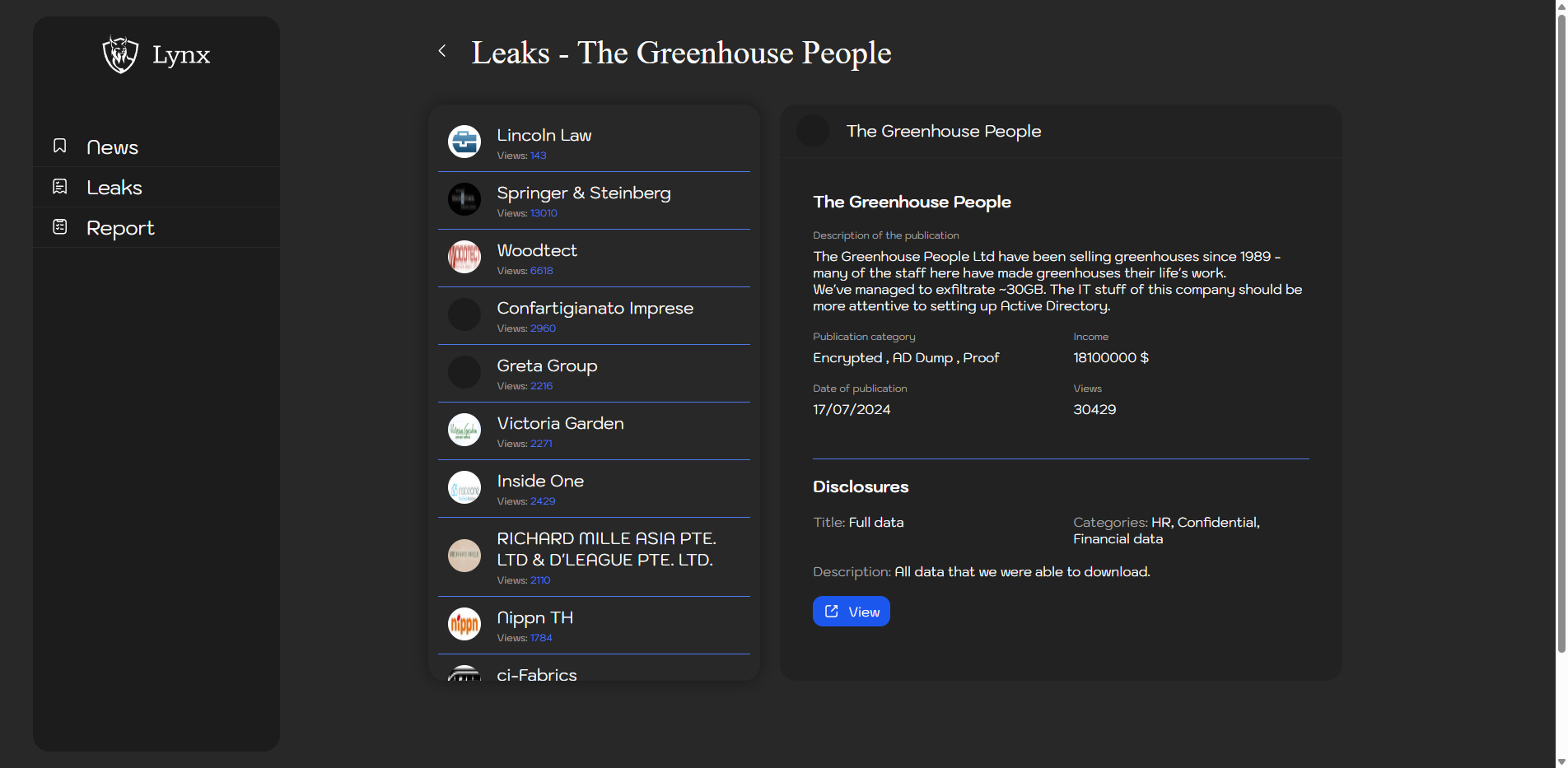Click the Leaks document icon
The width and height of the screenshot is (1568, 768).
tap(60, 187)
